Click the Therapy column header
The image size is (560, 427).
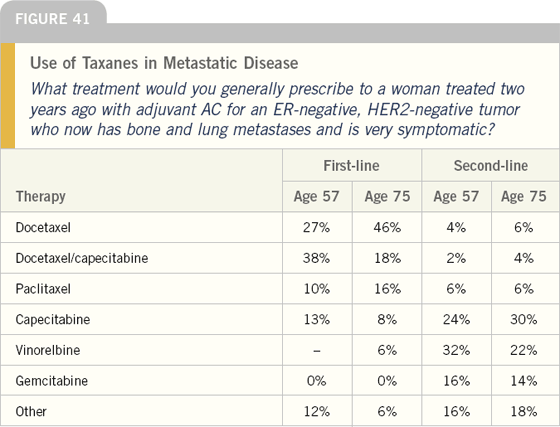(x=41, y=196)
